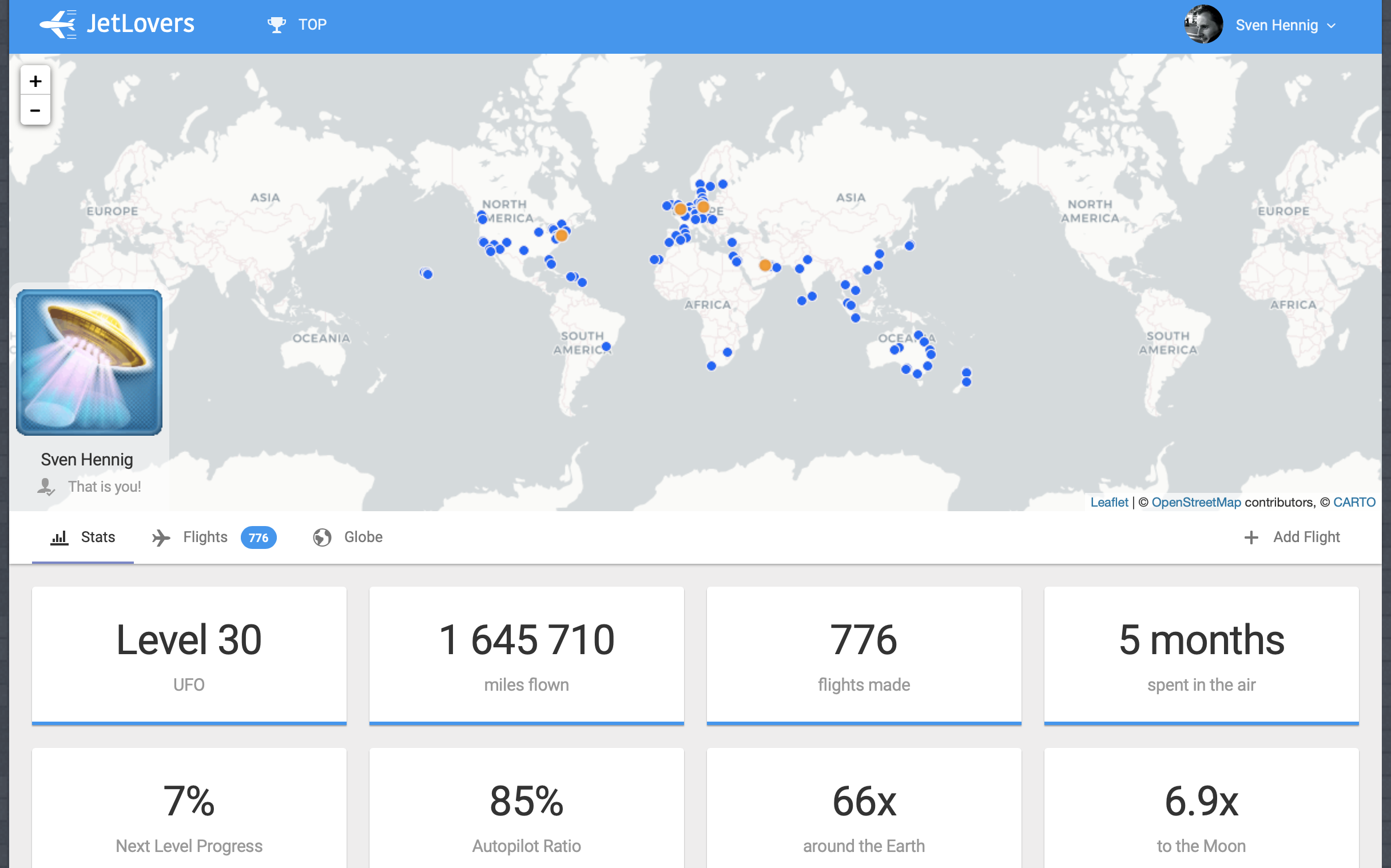The image size is (1391, 868).
Task: Click the Add Flight button
Action: tap(1306, 537)
